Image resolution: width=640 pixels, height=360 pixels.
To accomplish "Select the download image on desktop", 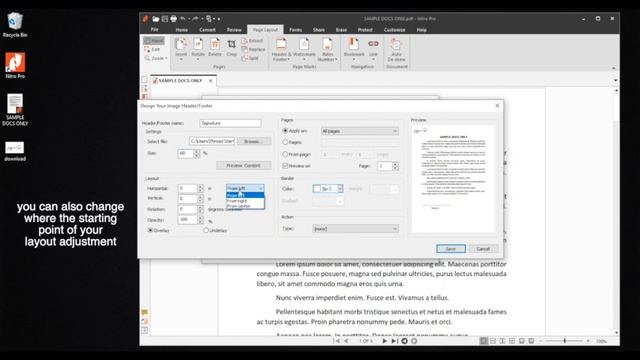I will pyautogui.click(x=15, y=151).
